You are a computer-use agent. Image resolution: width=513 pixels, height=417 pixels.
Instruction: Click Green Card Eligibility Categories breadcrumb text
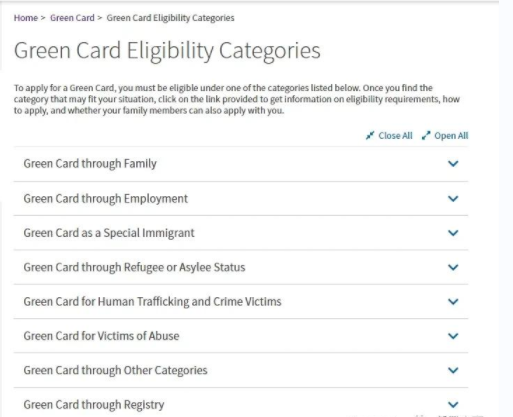pyautogui.click(x=170, y=18)
